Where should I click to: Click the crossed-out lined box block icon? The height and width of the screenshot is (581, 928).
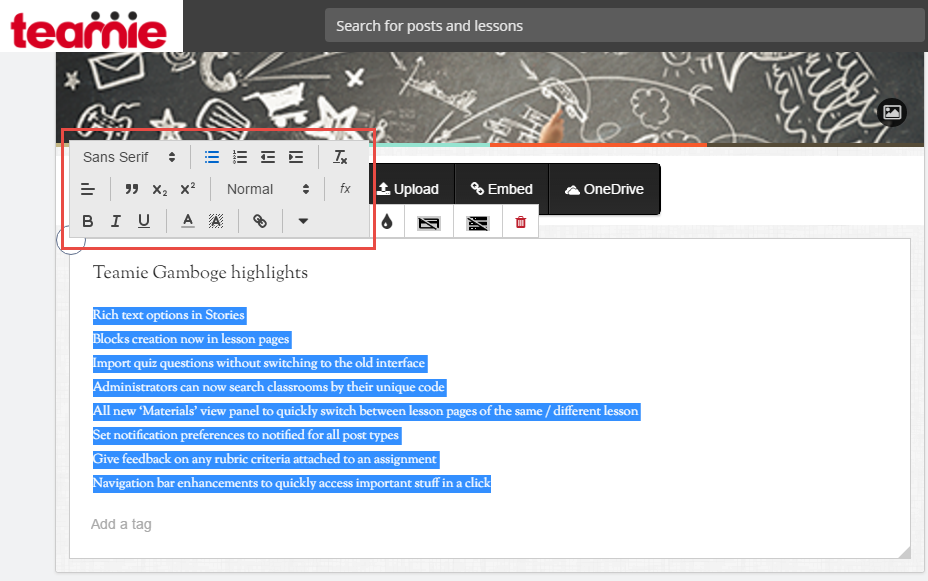point(478,222)
